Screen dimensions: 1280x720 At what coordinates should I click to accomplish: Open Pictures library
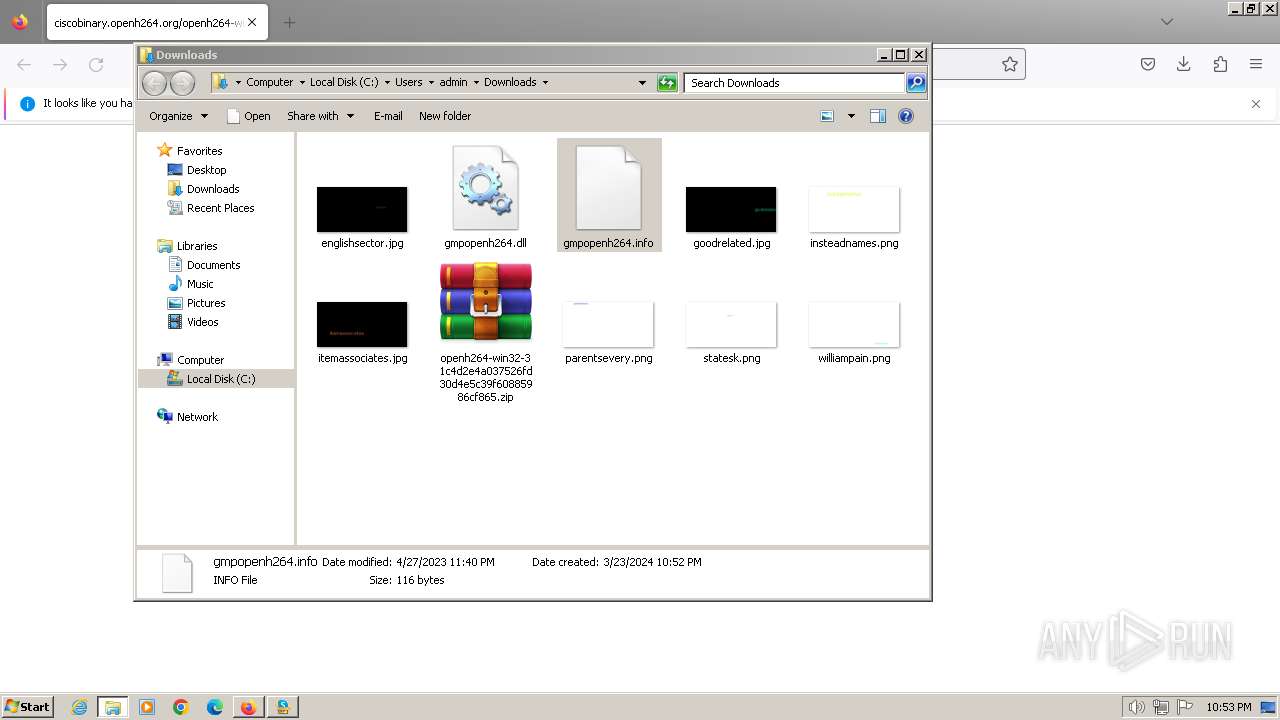coord(206,303)
